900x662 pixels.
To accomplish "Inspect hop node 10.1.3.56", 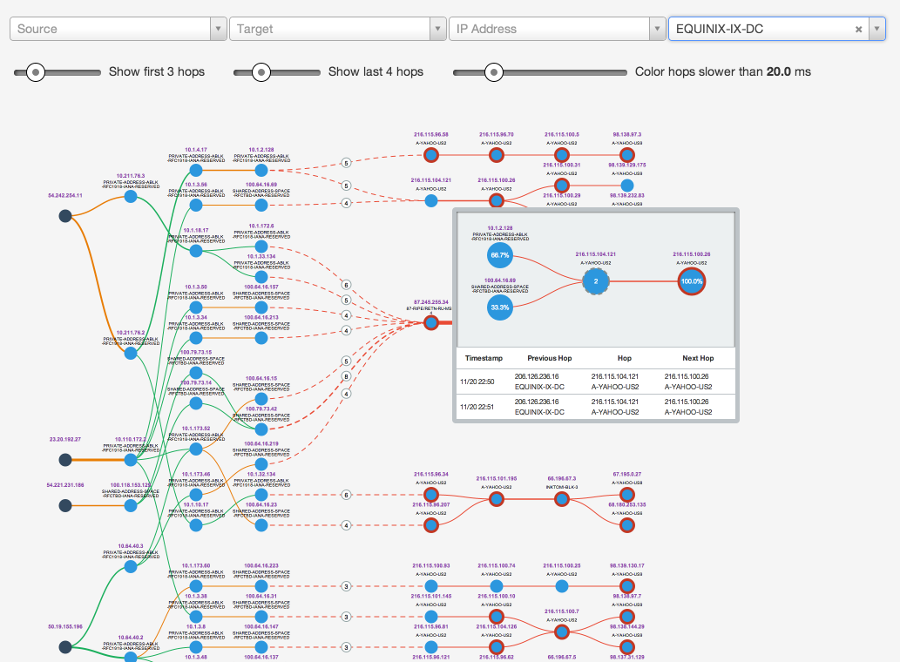I will coord(196,205).
